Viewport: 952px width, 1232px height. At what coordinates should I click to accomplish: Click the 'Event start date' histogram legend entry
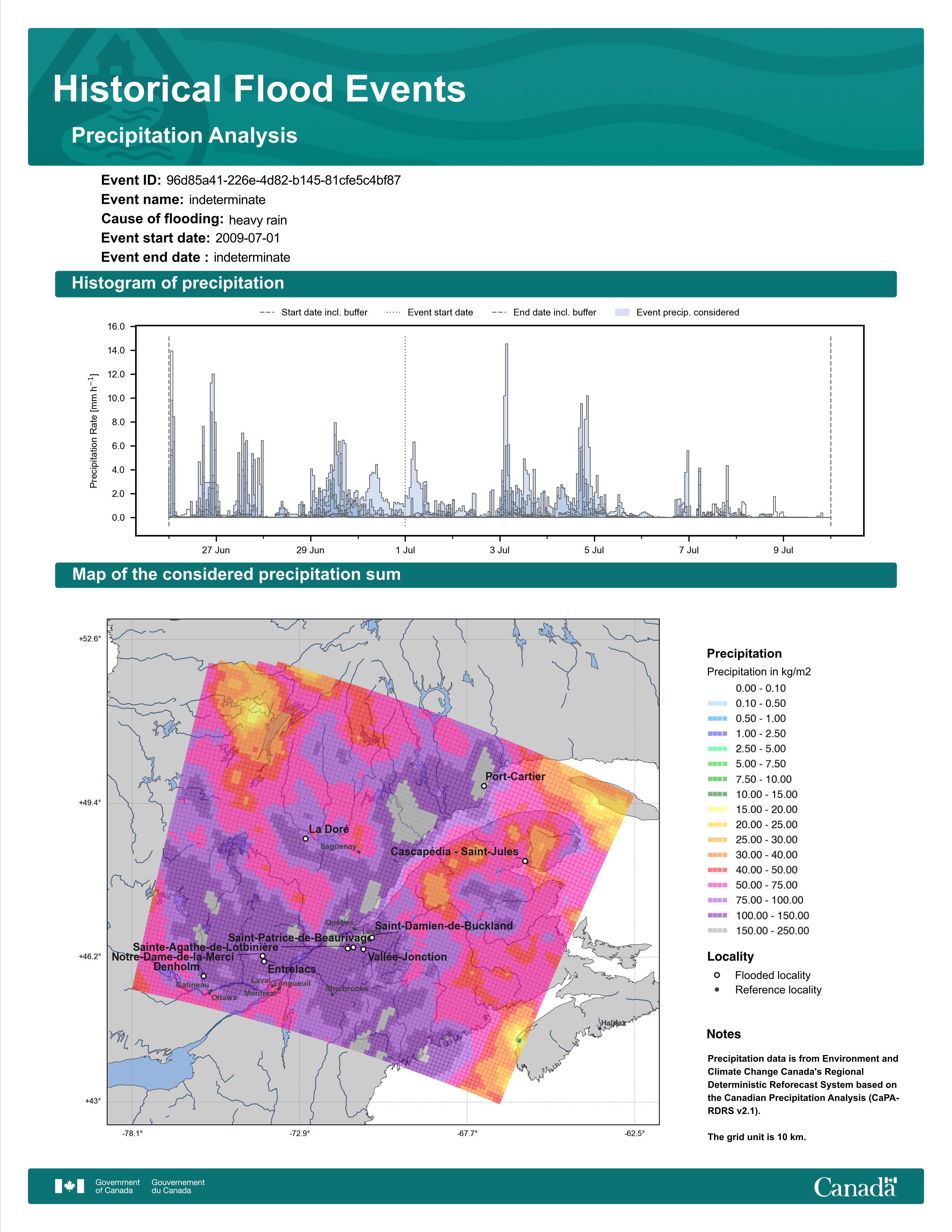click(x=430, y=312)
